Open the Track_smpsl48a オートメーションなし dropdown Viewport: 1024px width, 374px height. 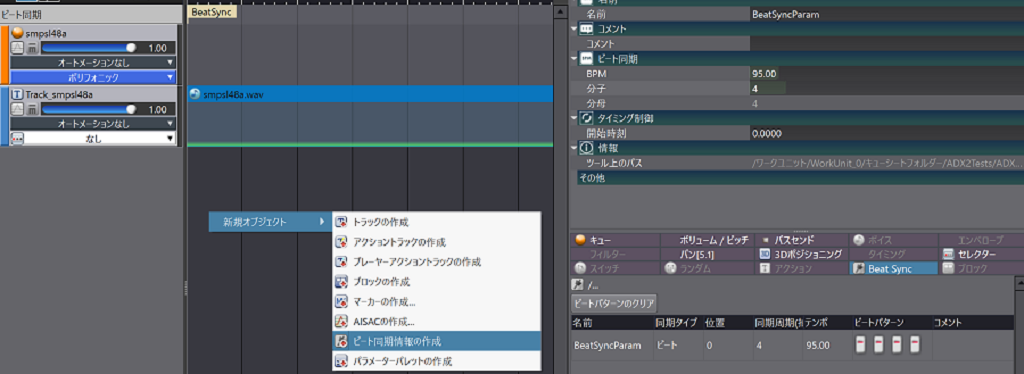pyautogui.click(x=93, y=123)
